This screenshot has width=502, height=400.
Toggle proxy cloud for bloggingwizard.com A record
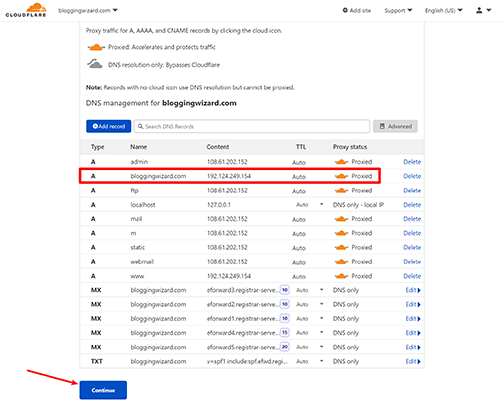coord(341,176)
